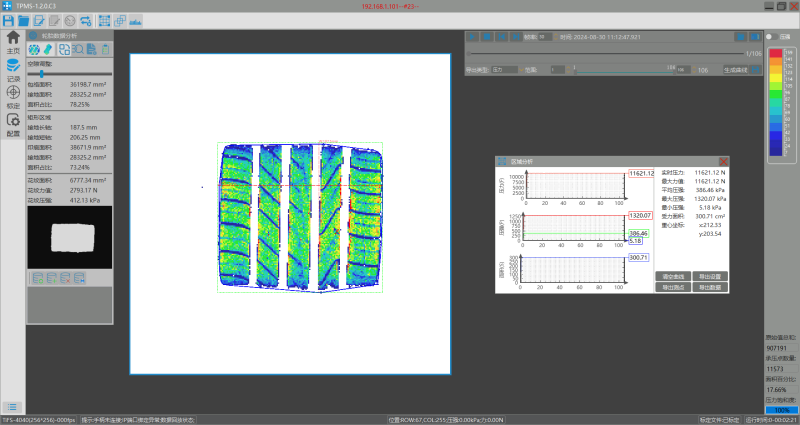Screen dimensions: 800x425
Task: Close the 区域分析 region analysis dialog
Action: pos(723,161)
